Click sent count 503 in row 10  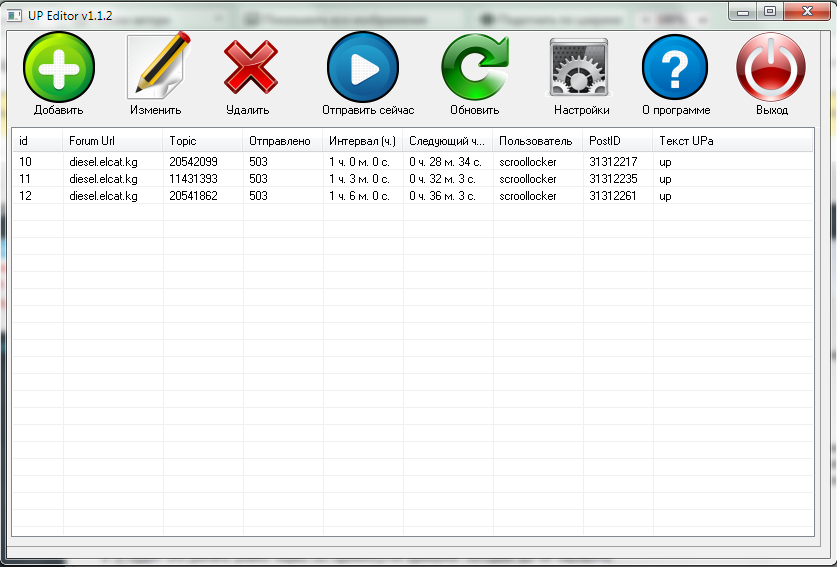point(258,162)
